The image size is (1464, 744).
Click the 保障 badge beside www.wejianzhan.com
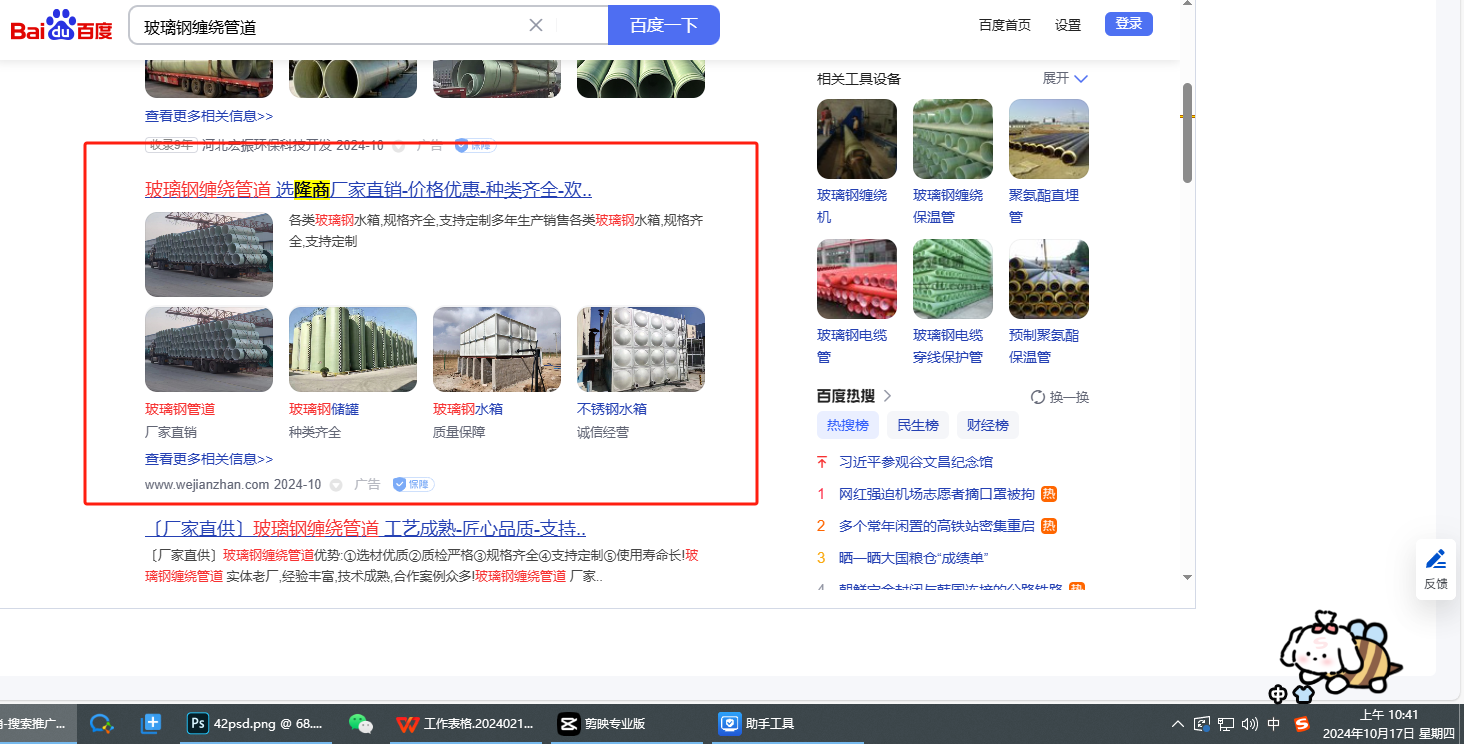point(413,484)
